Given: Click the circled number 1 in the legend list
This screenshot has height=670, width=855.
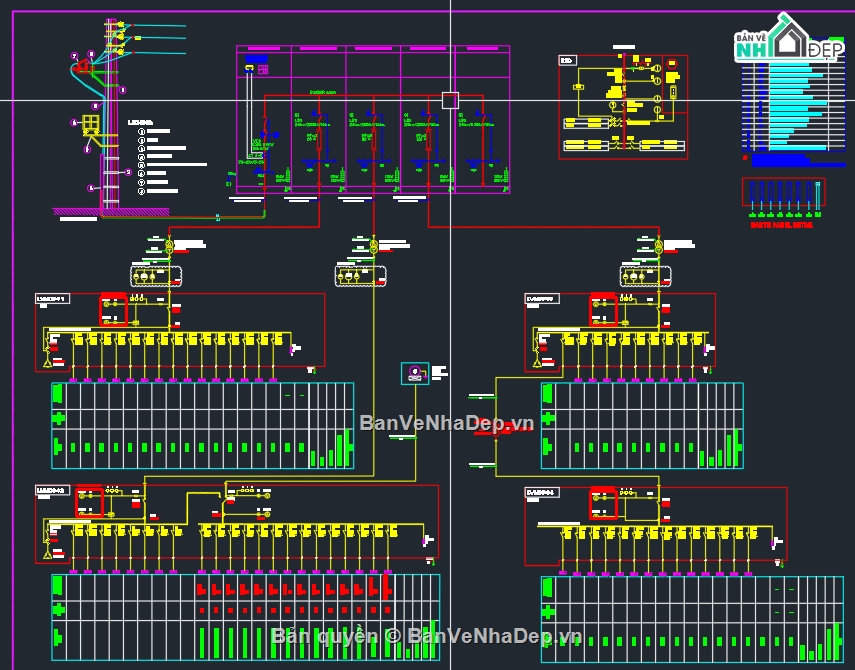Looking at the screenshot, I should tap(141, 131).
